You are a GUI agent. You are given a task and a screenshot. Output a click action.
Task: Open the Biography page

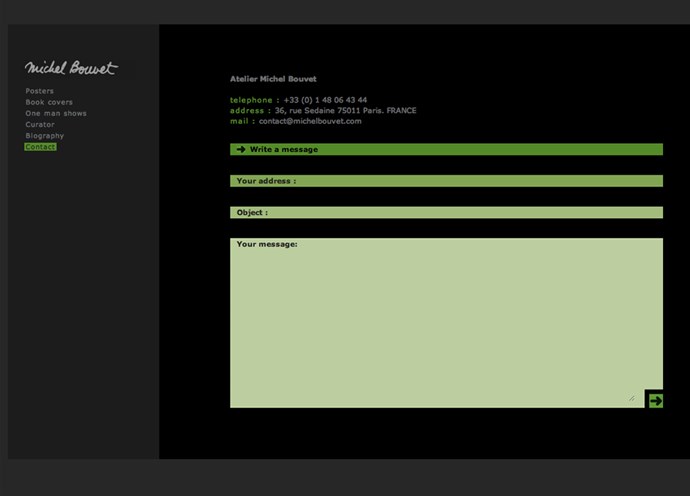tap(45, 136)
